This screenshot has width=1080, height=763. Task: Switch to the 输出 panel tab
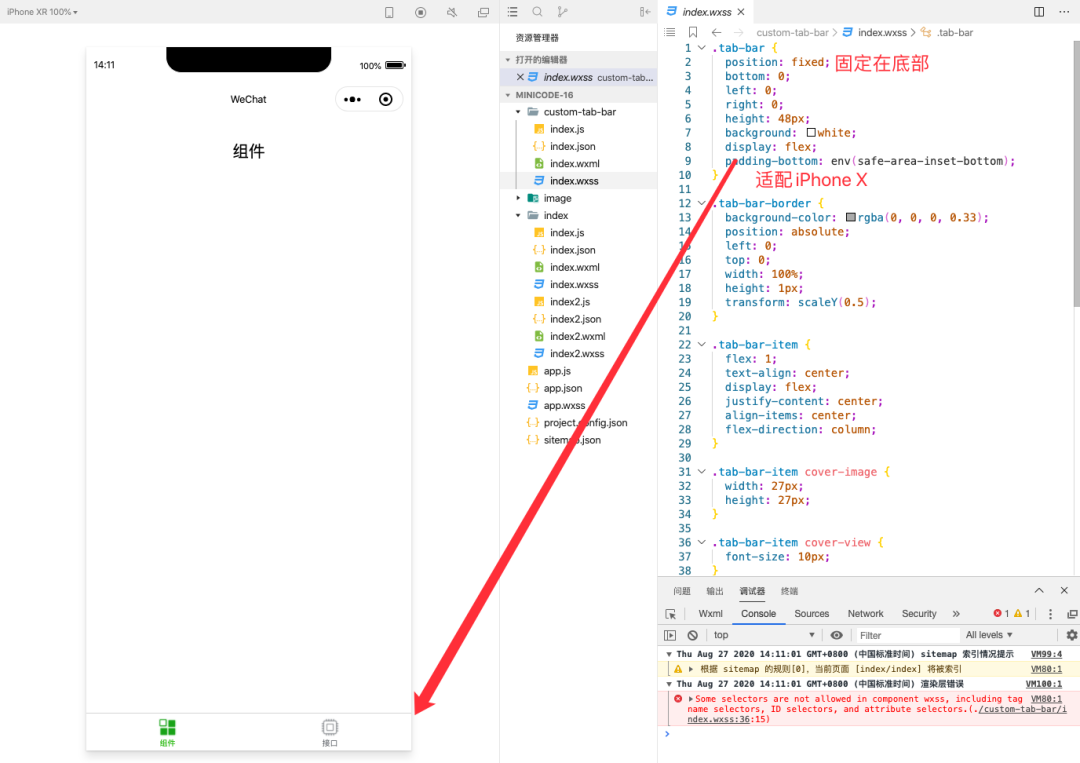click(715, 592)
